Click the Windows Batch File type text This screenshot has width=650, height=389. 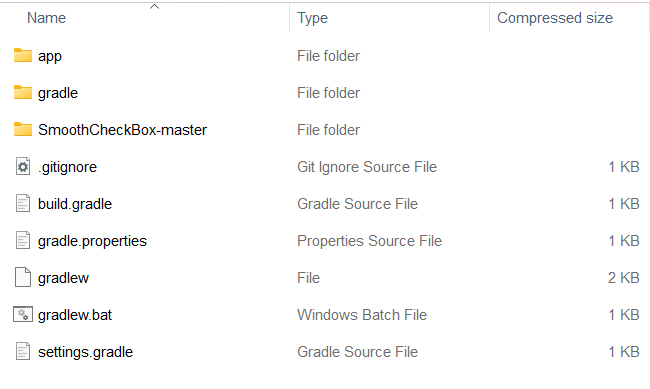[x=362, y=315]
